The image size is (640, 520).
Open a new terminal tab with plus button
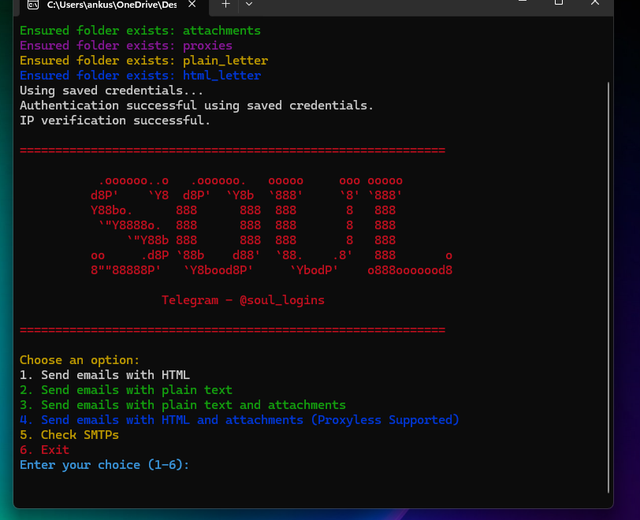coord(226,4)
